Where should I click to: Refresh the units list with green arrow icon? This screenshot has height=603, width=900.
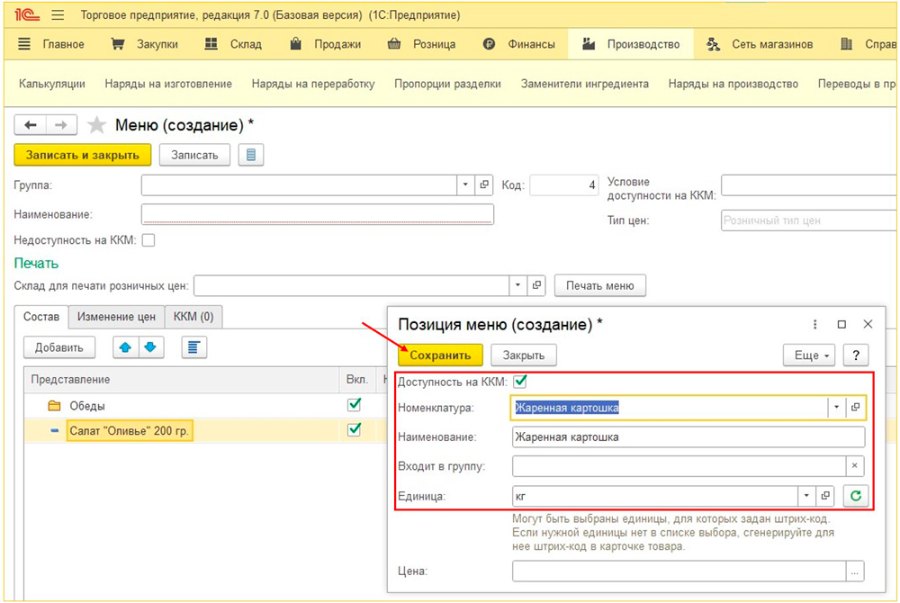pyautogui.click(x=855, y=496)
